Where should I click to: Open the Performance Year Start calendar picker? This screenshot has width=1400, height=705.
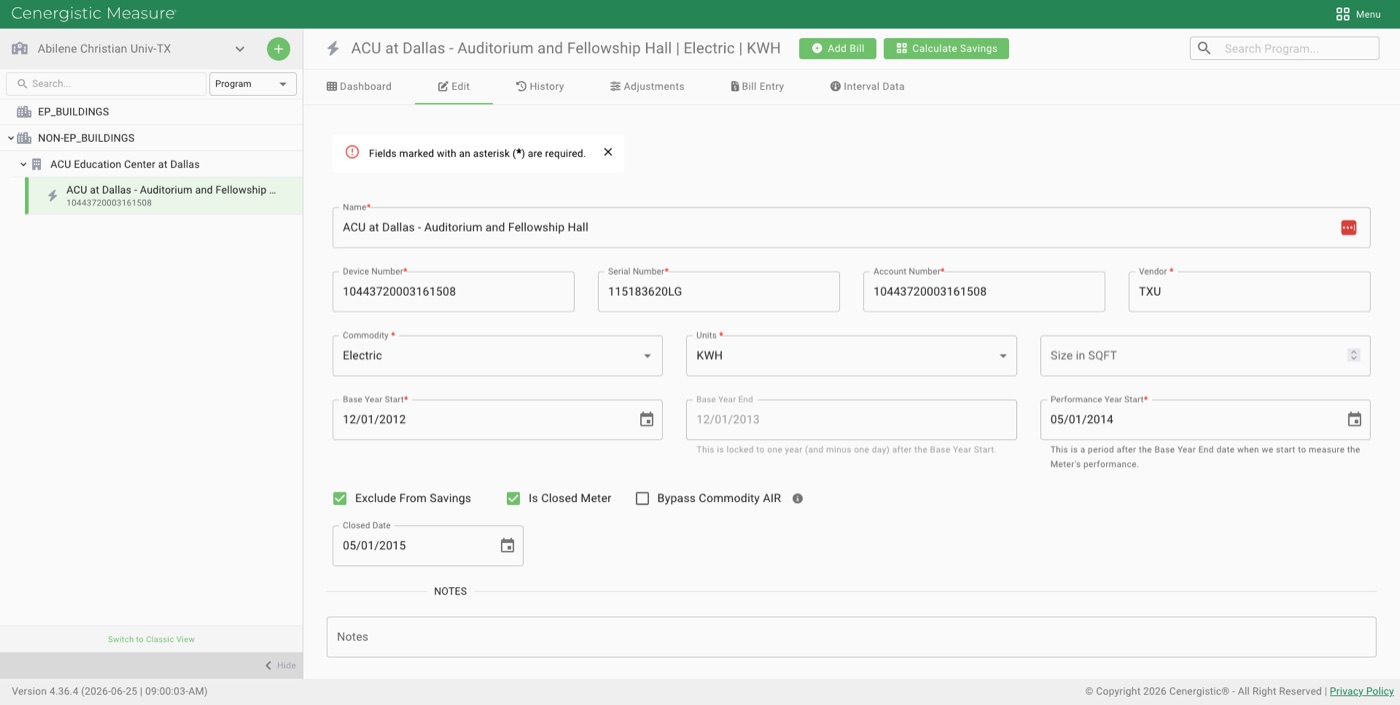point(1354,419)
